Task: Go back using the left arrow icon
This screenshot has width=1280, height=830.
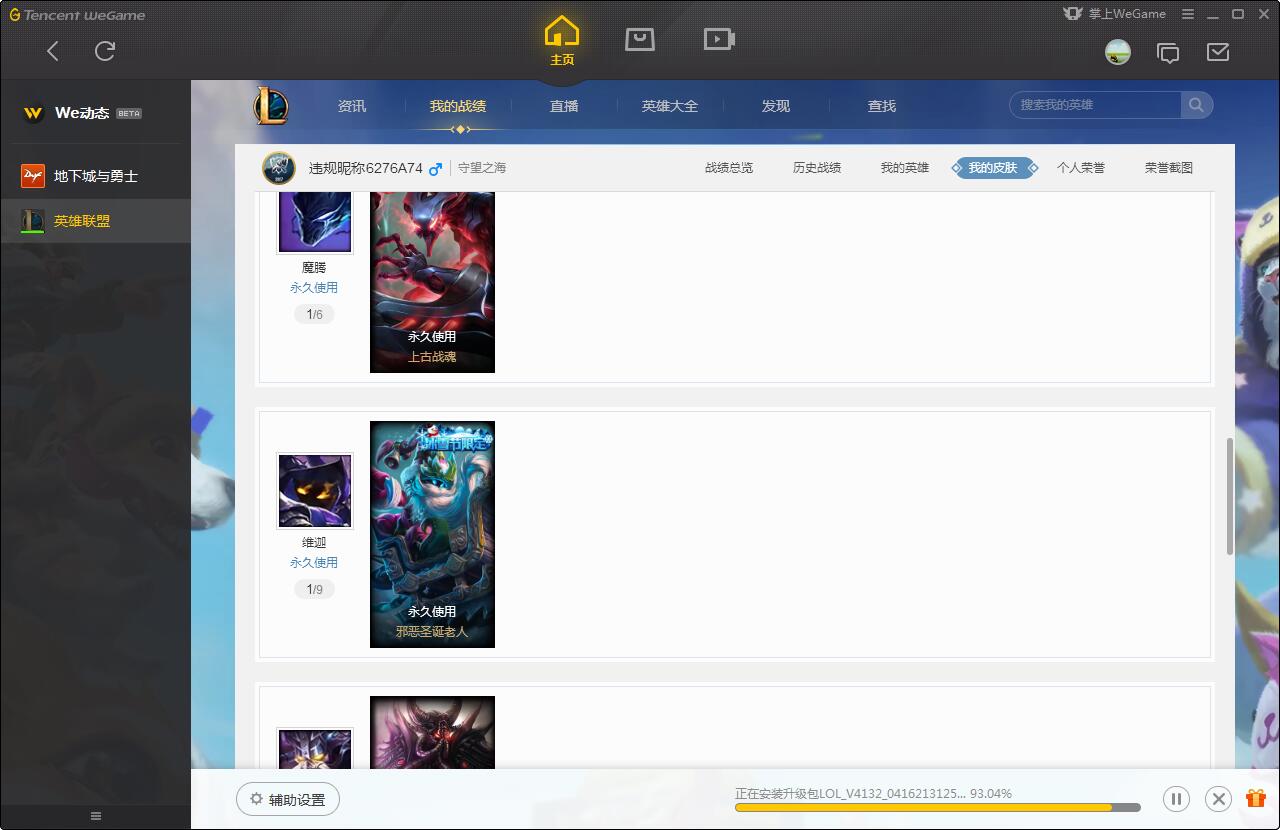Action: pos(53,51)
